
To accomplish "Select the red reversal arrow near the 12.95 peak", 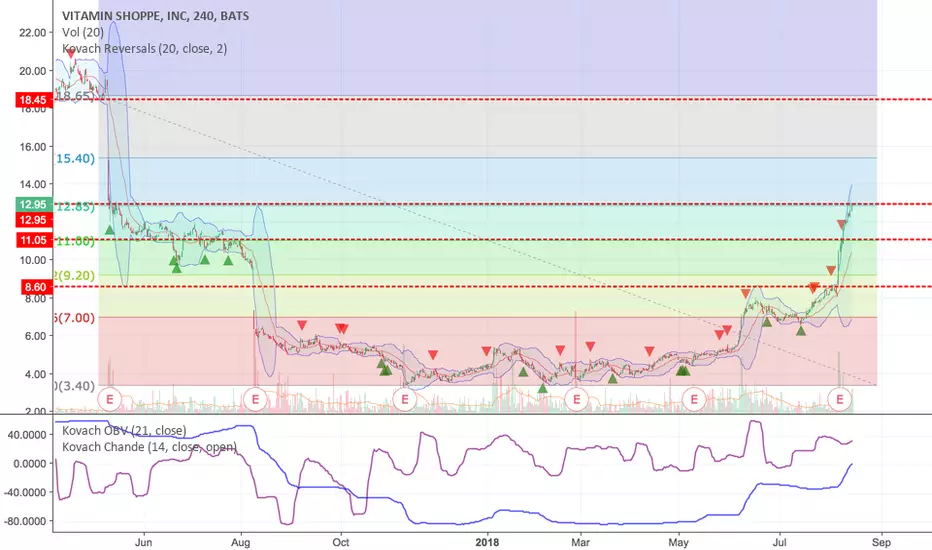I will coord(842,224).
